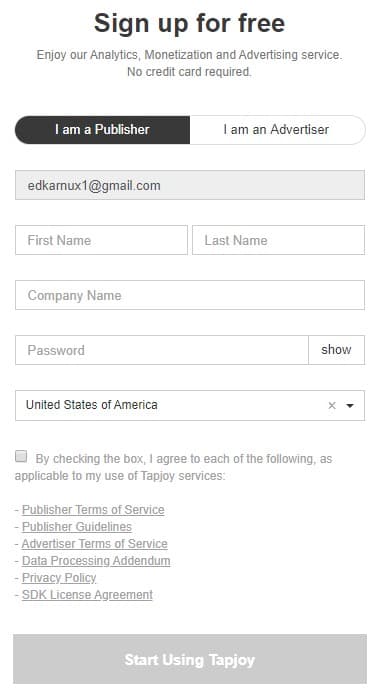Open the Privacy Policy link
This screenshot has height=692, width=390.
[x=59, y=578]
